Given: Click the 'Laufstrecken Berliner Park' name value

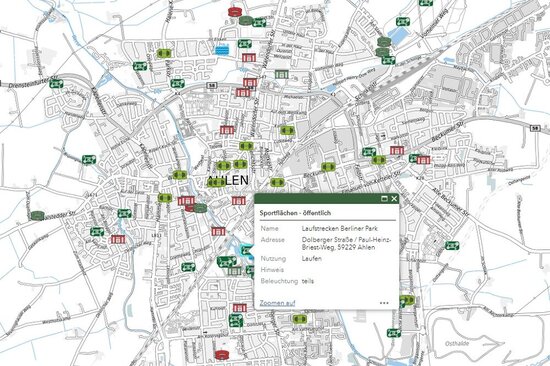Looking at the screenshot, I should click(x=340, y=228).
